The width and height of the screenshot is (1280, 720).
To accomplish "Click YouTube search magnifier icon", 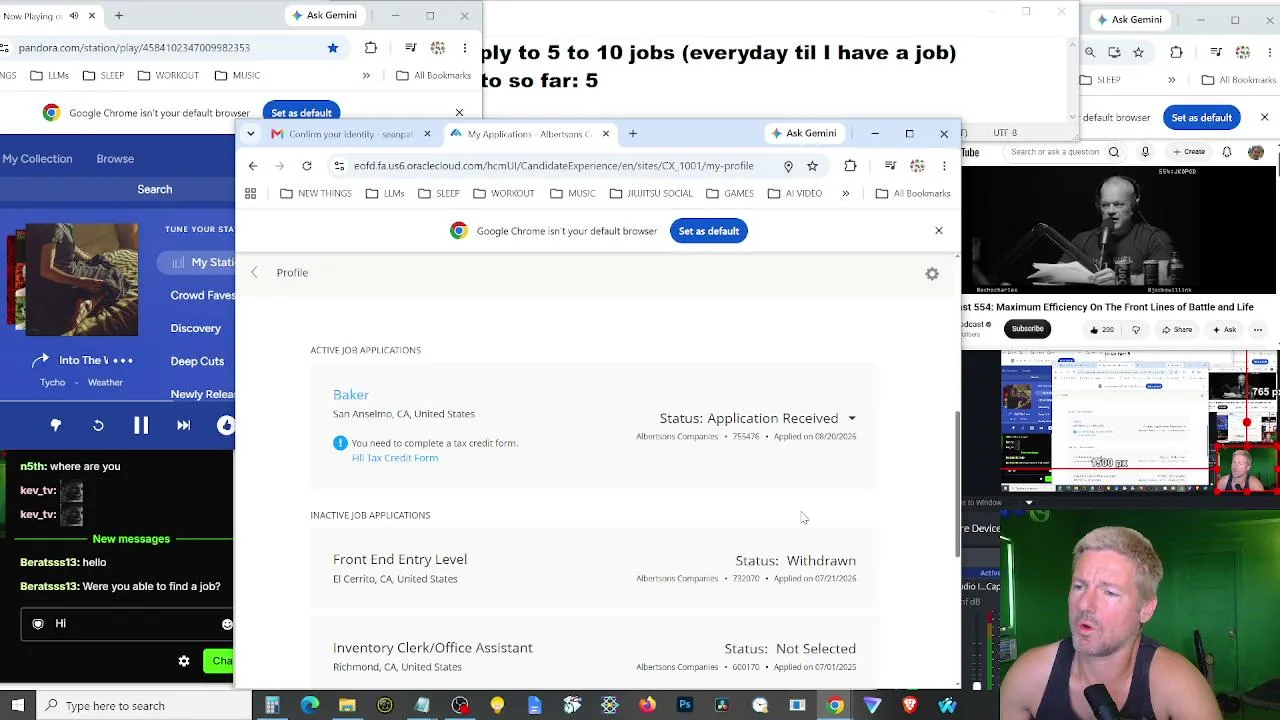I will tap(1113, 152).
